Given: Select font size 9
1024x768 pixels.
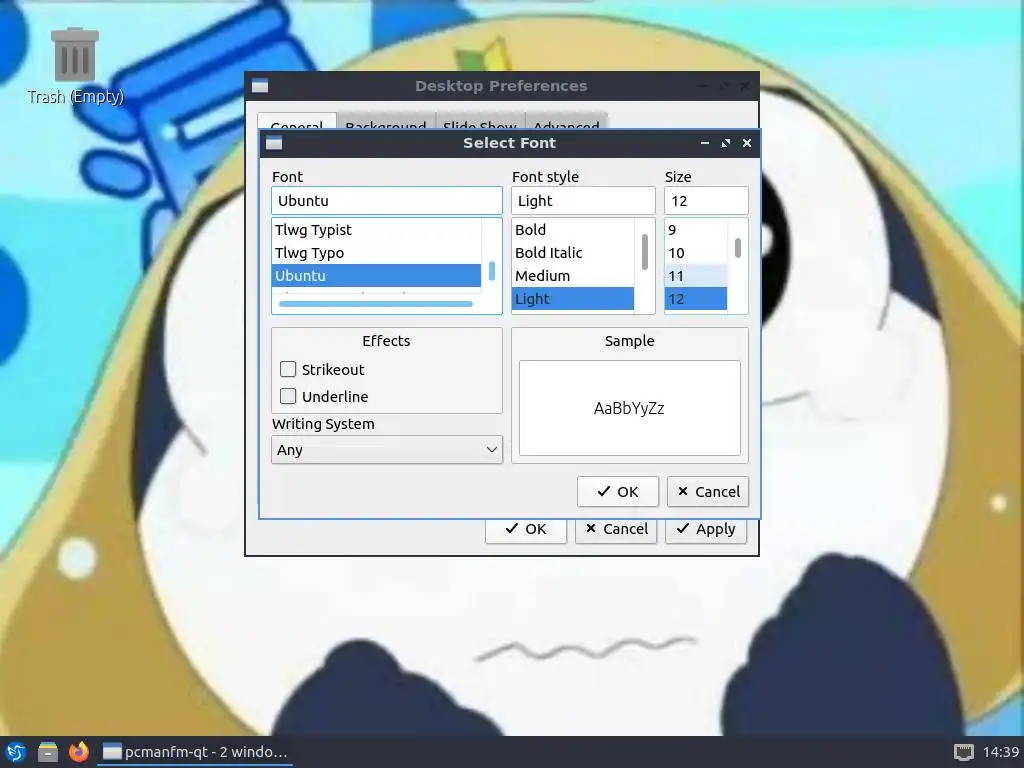Looking at the screenshot, I should pos(696,230).
